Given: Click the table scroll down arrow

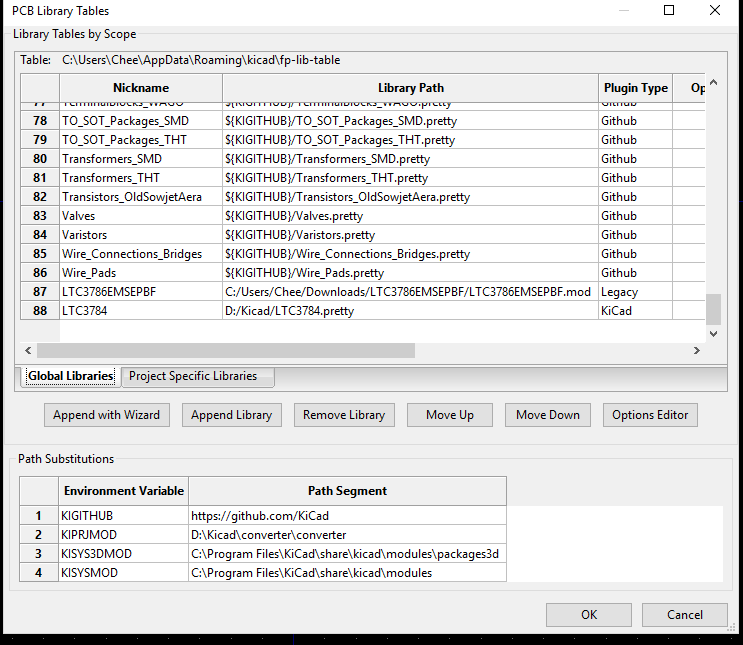Looking at the screenshot, I should [x=714, y=334].
